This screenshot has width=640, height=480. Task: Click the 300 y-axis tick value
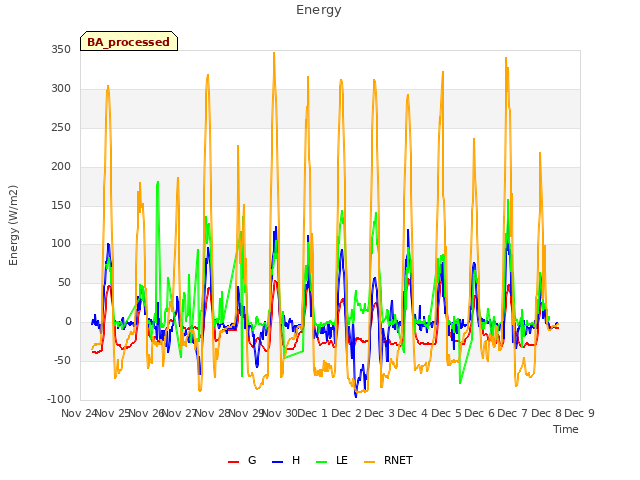click(x=61, y=89)
